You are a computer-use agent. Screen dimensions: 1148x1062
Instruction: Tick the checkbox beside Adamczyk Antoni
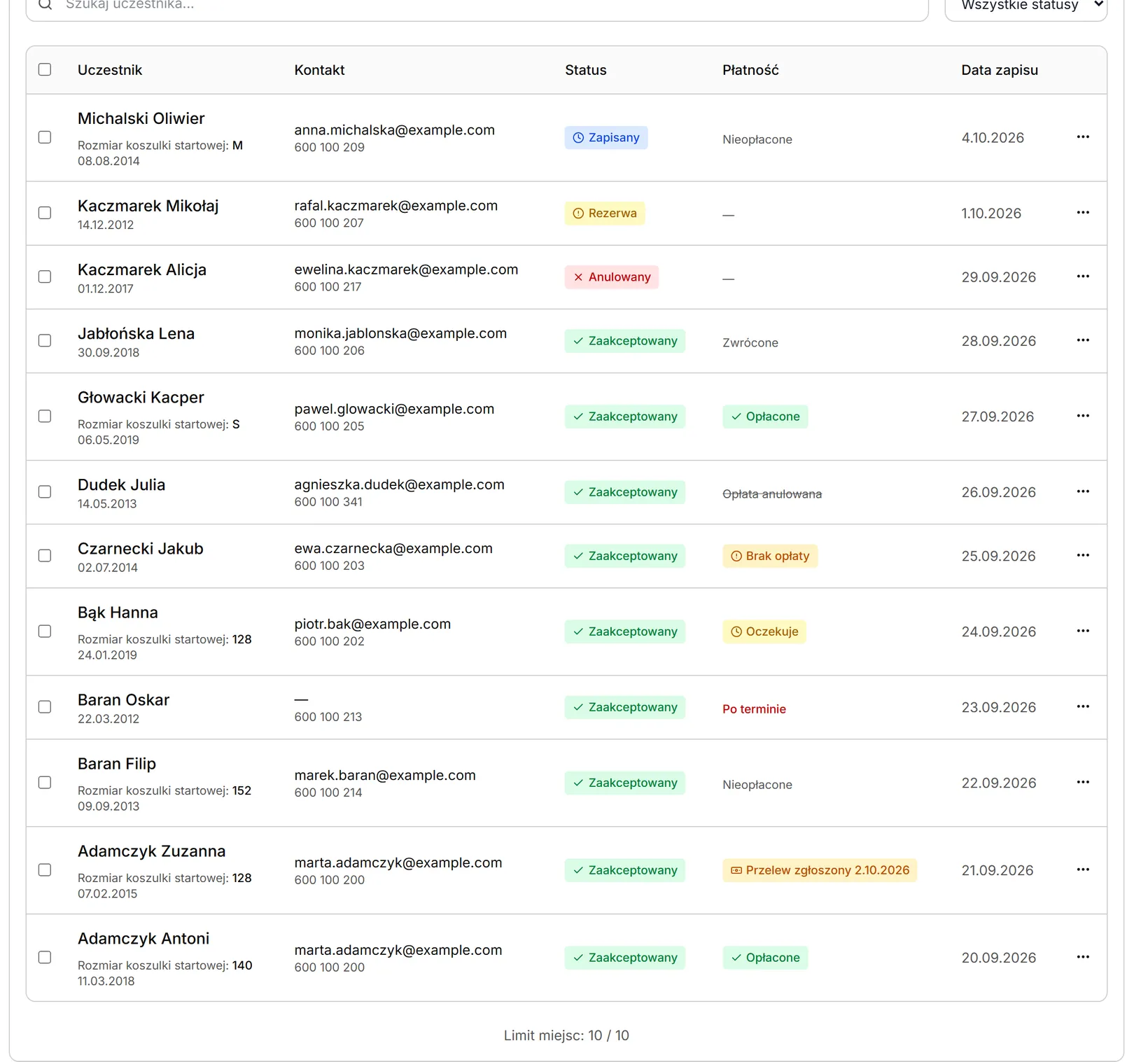[45, 957]
